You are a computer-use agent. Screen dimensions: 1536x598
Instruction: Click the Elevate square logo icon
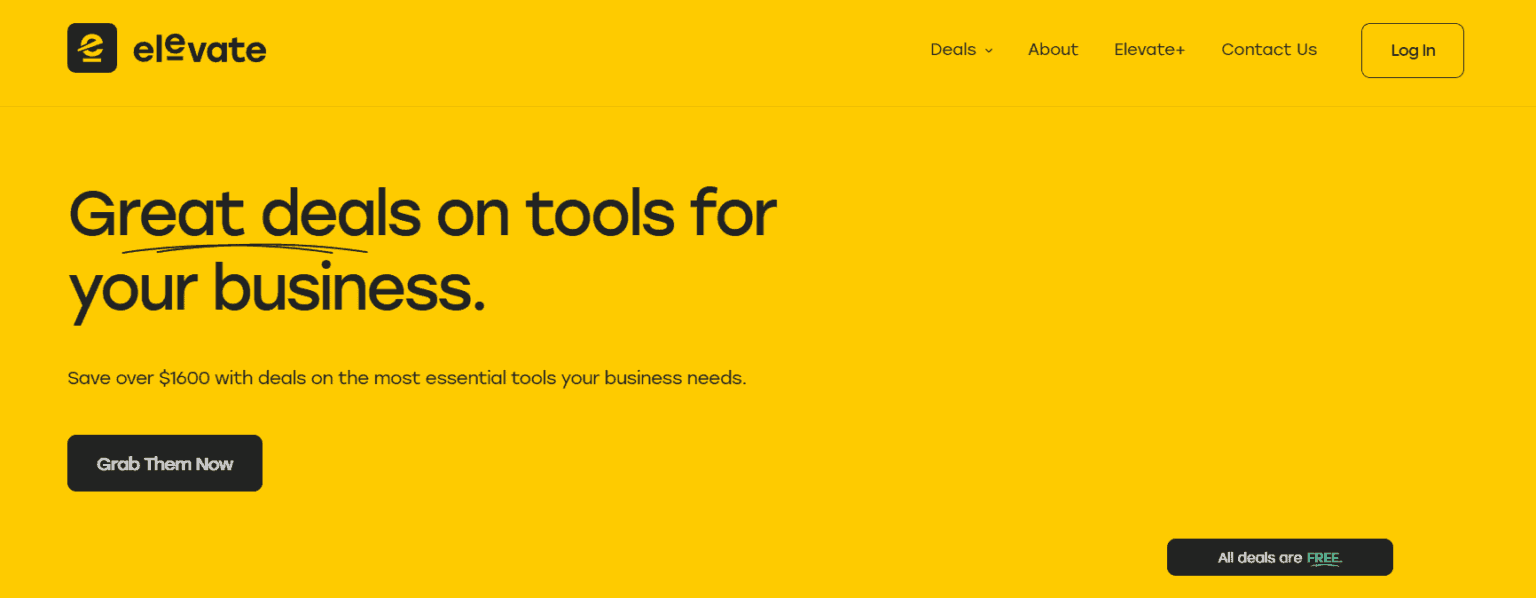point(92,48)
